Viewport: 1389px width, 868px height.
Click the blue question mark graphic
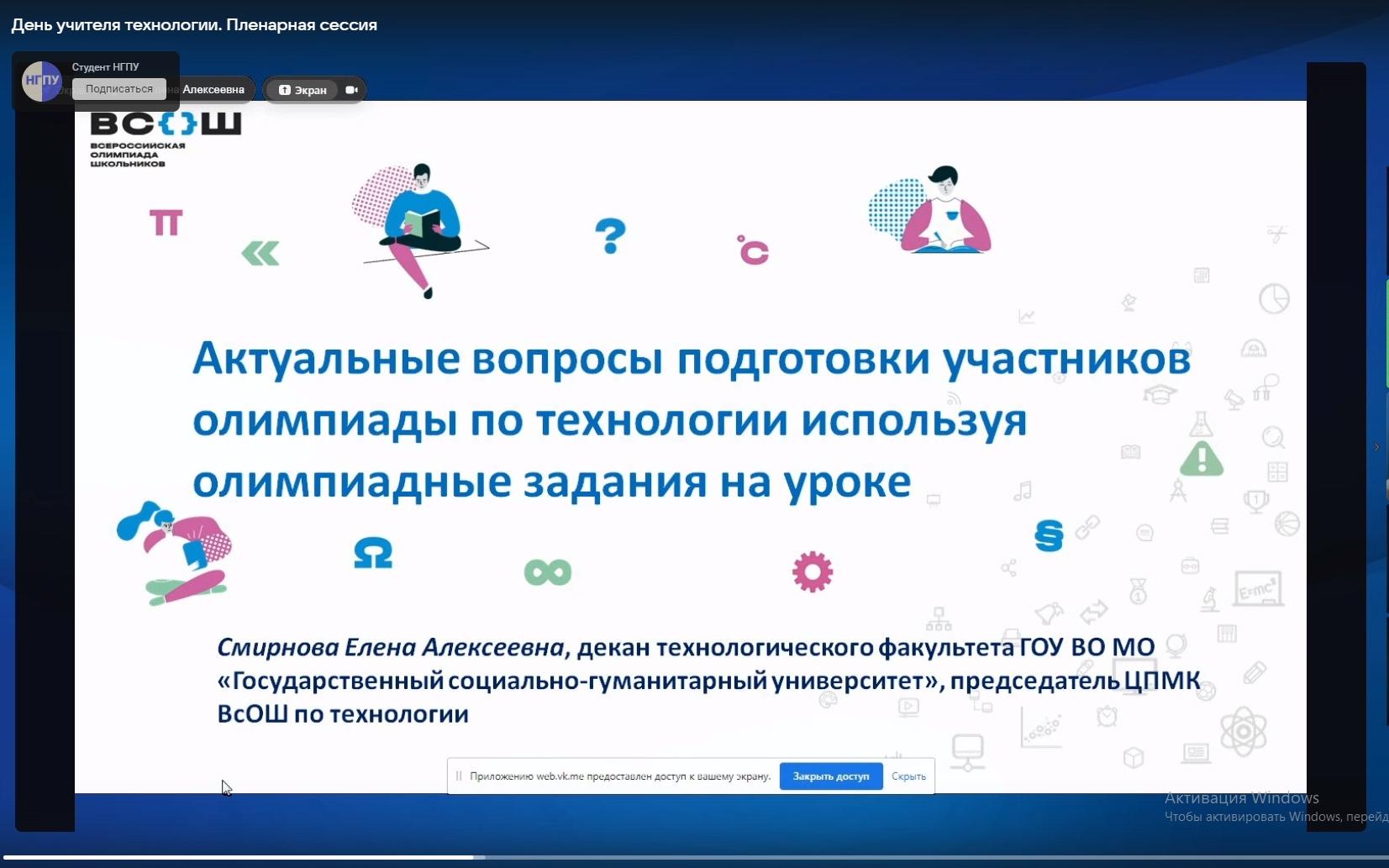(611, 236)
